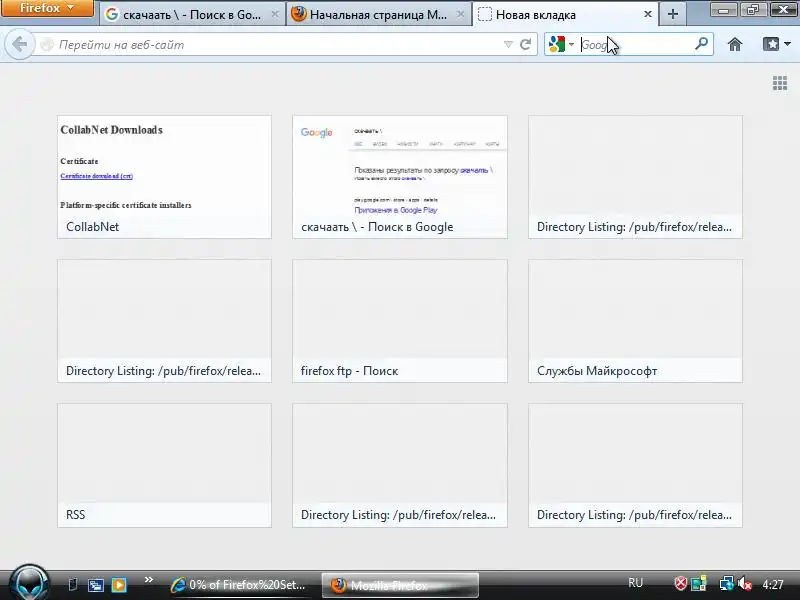Open the 'скачаать \ - Поиск в Google' tile

(400, 177)
